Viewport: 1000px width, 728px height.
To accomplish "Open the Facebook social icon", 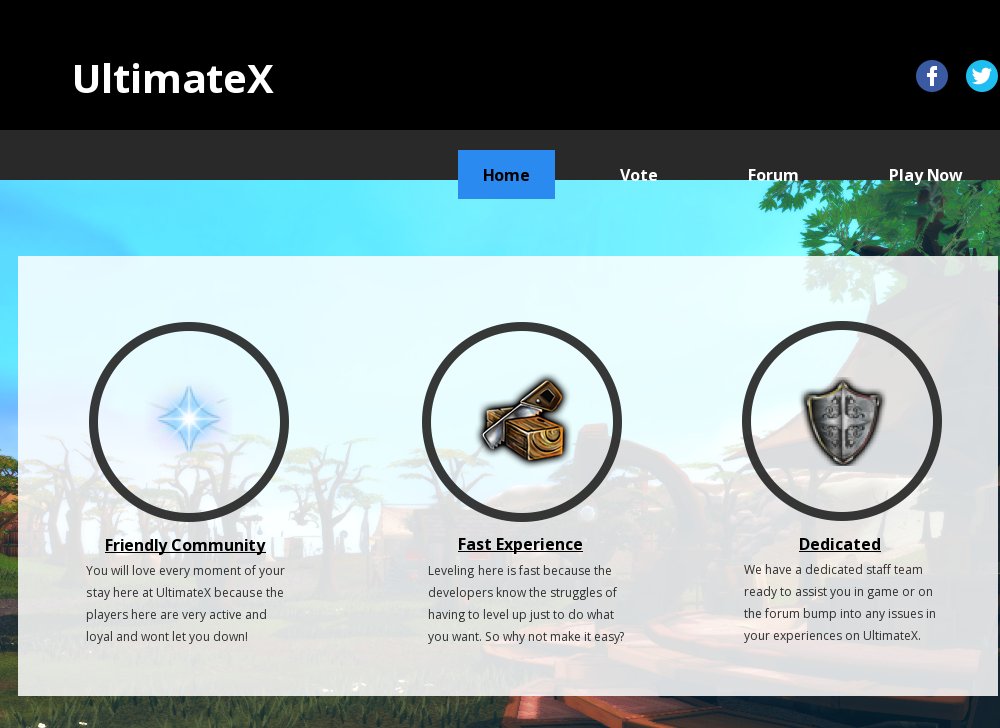I will [932, 76].
